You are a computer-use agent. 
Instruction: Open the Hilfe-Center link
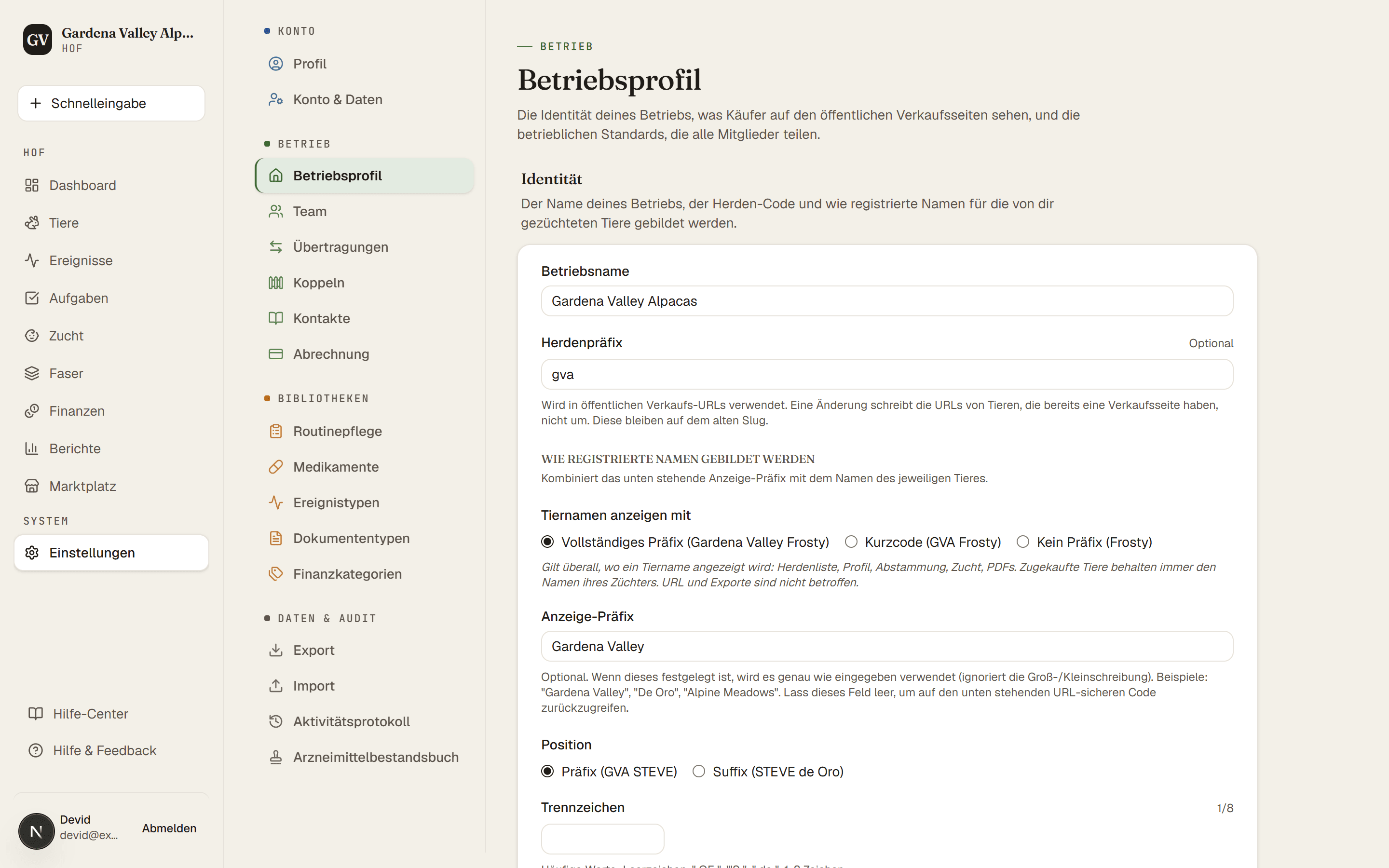111,714
